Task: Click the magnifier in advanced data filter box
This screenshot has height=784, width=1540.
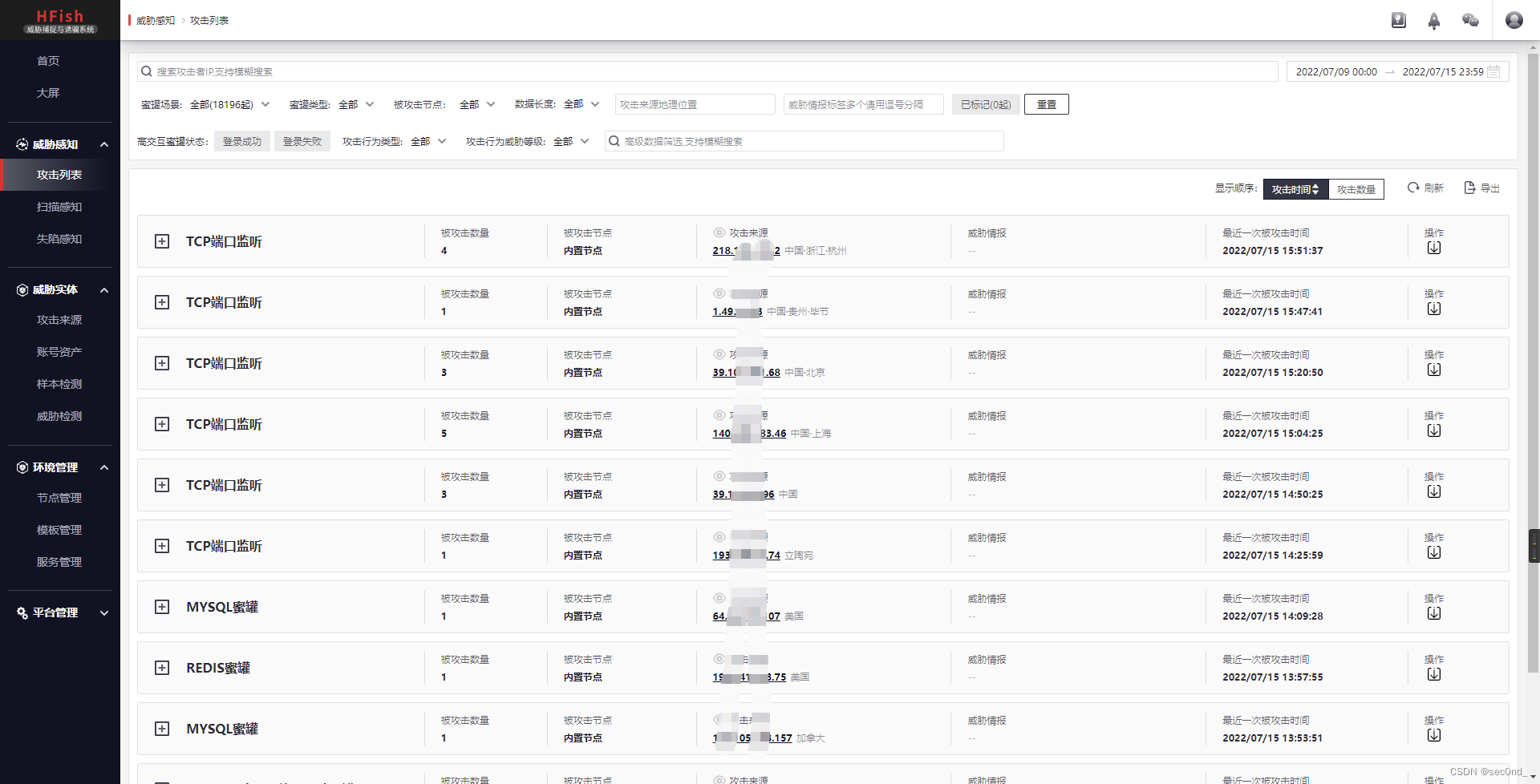Action: click(x=614, y=141)
